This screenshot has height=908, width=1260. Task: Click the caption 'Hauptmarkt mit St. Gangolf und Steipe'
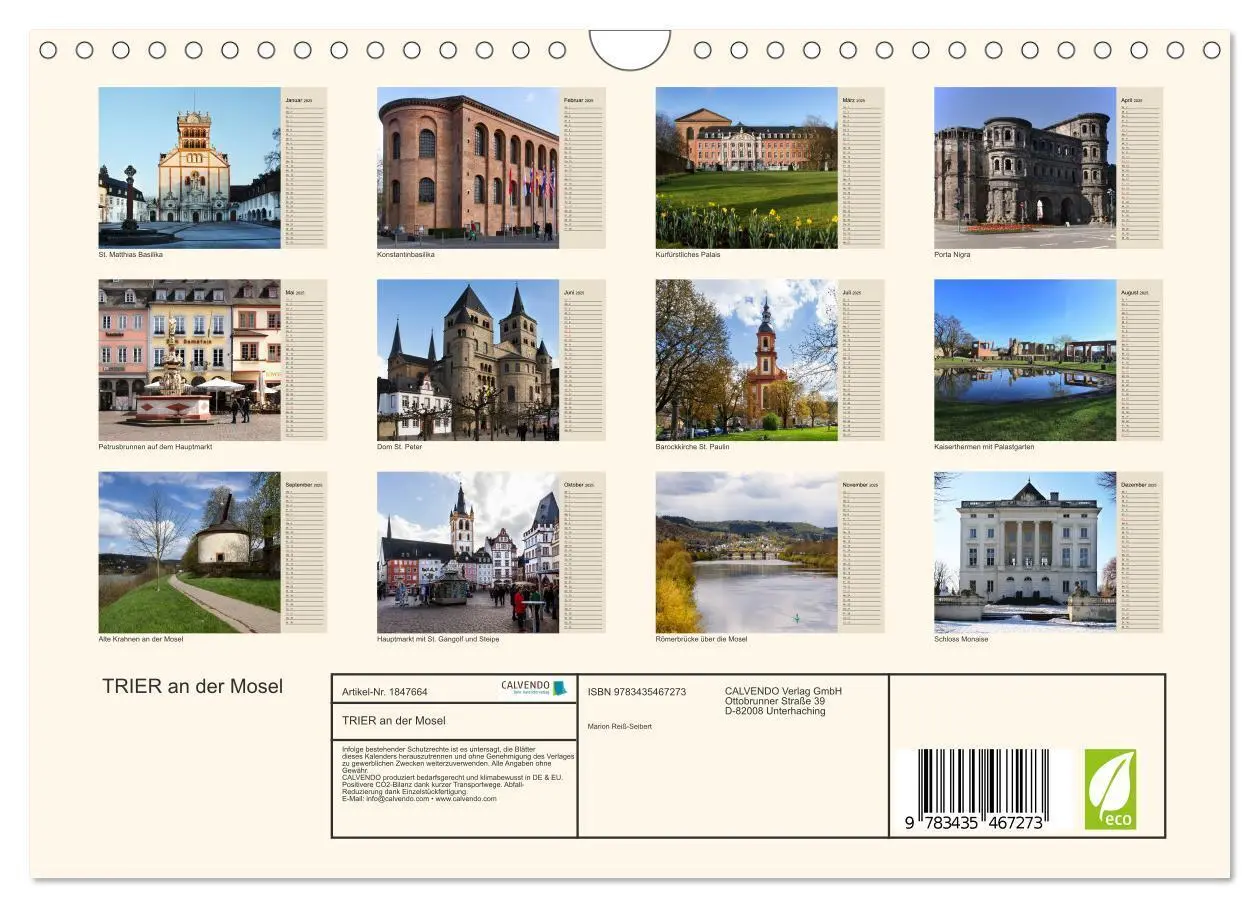pos(438,639)
